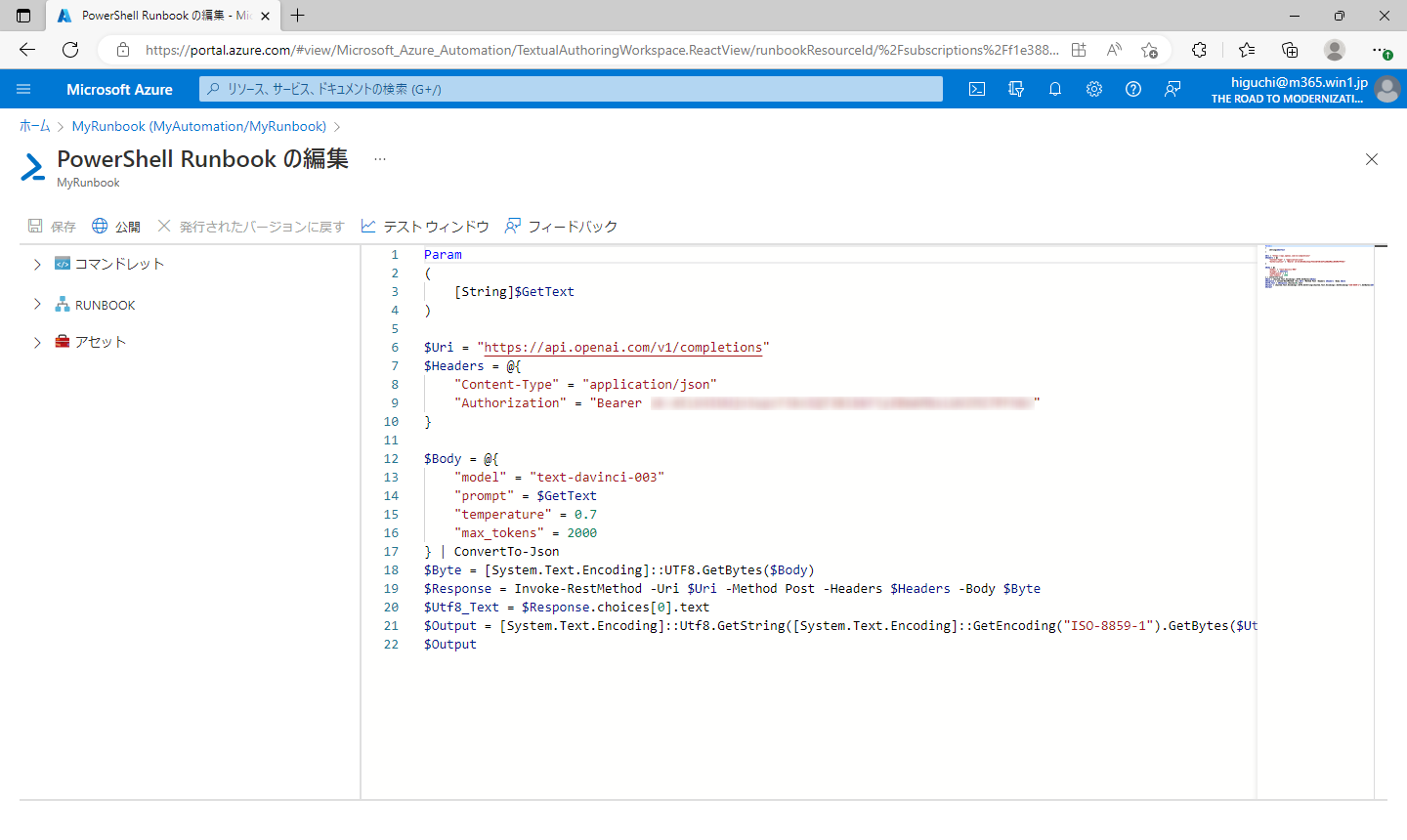Screen dimensions: 1407x840
Task: Click the 2000 max_tokens value
Action: [x=582, y=533]
